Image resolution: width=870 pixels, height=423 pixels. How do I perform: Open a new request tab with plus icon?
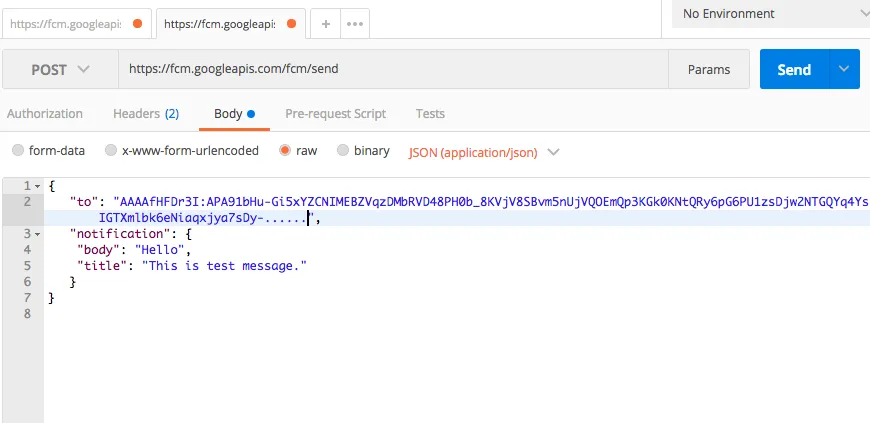coord(326,24)
